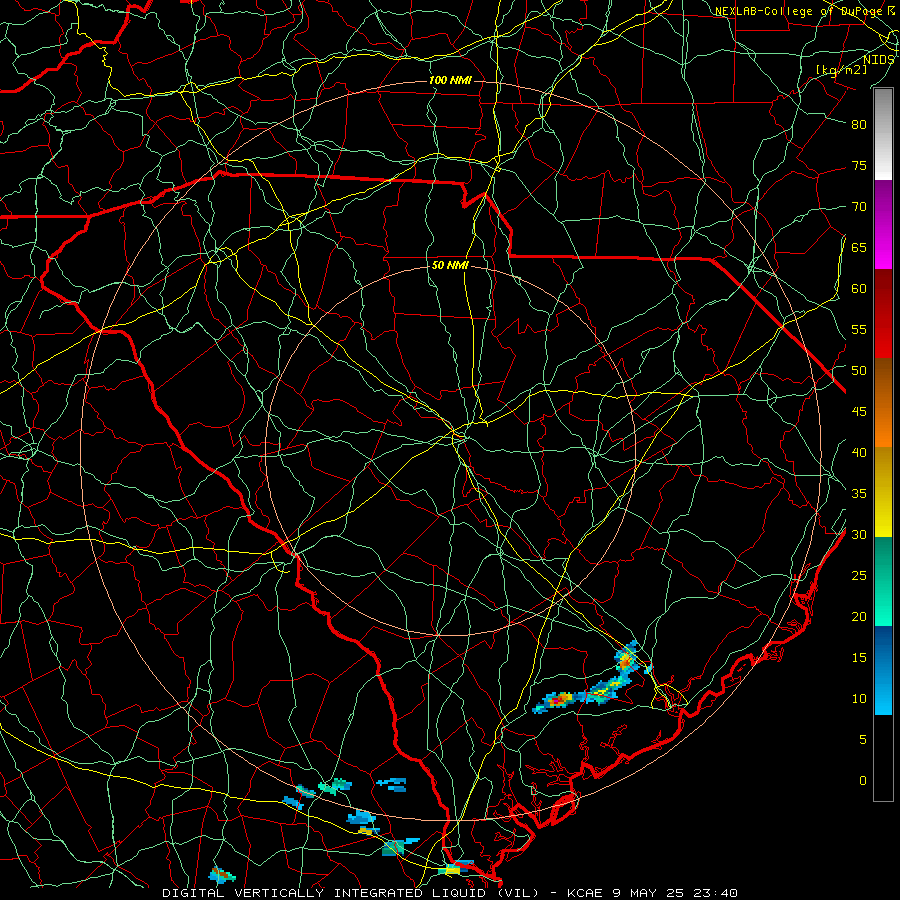Click the kg/m2 units label
This screenshot has width=900, height=900.
pos(841,70)
